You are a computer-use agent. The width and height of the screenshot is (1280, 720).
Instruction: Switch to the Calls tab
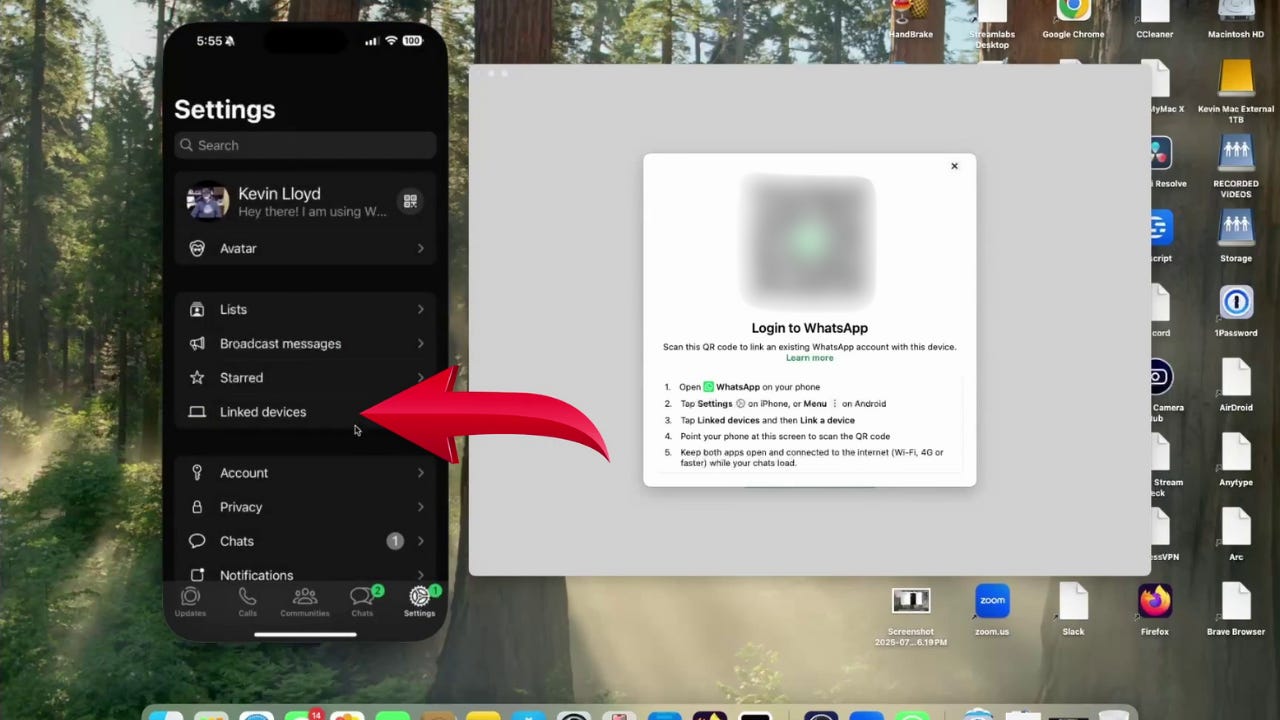[247, 601]
